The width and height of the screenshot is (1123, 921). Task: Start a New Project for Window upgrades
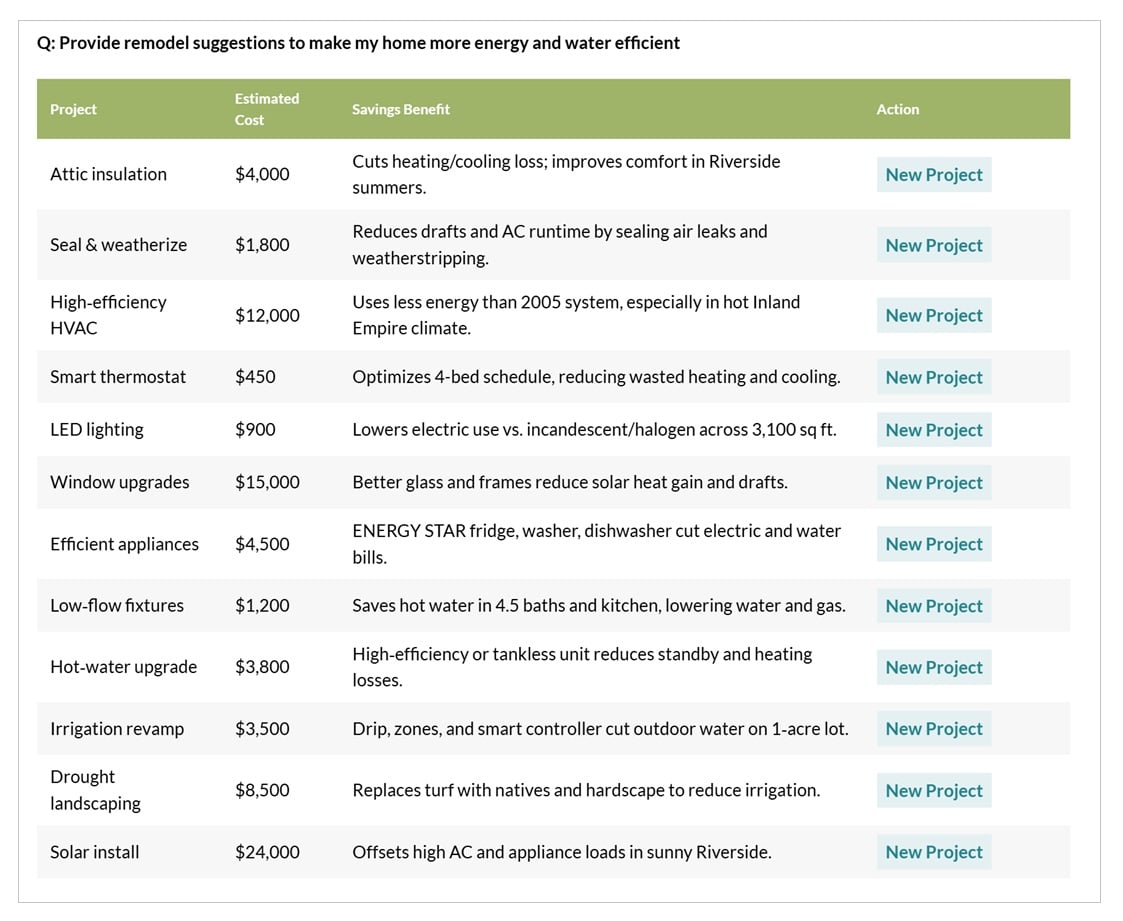(x=932, y=482)
